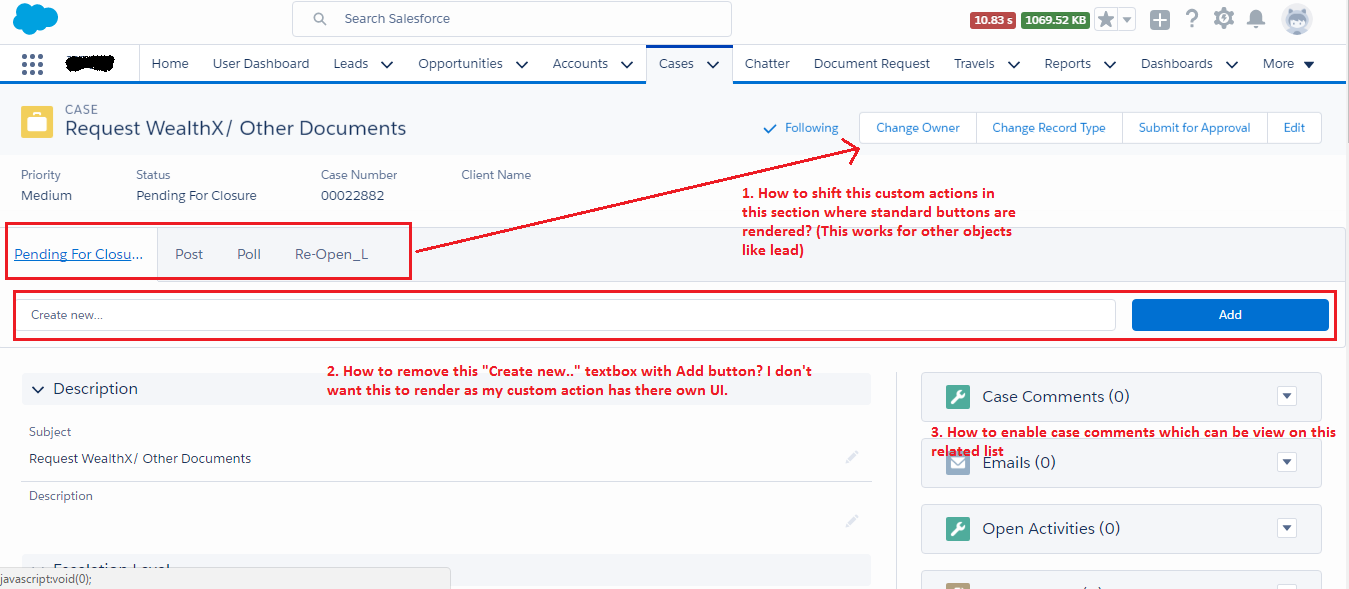Open the More navigation menu

coord(1288,63)
